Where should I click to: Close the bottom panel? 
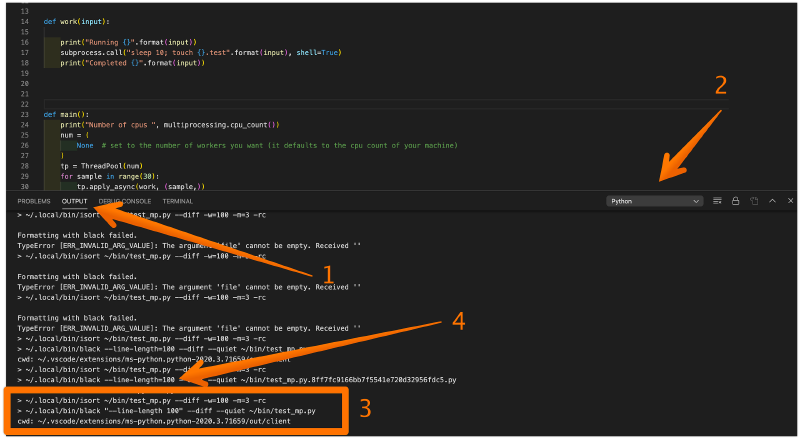(788, 201)
